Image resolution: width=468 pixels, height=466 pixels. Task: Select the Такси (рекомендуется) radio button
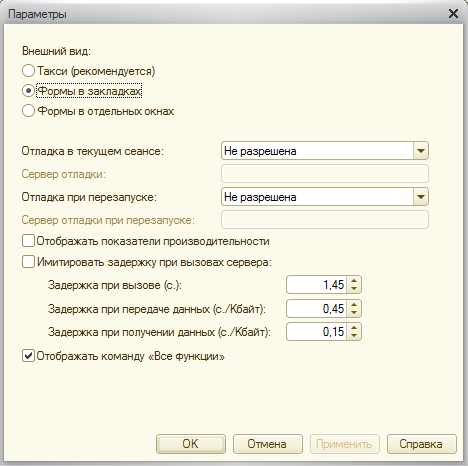pos(28,71)
